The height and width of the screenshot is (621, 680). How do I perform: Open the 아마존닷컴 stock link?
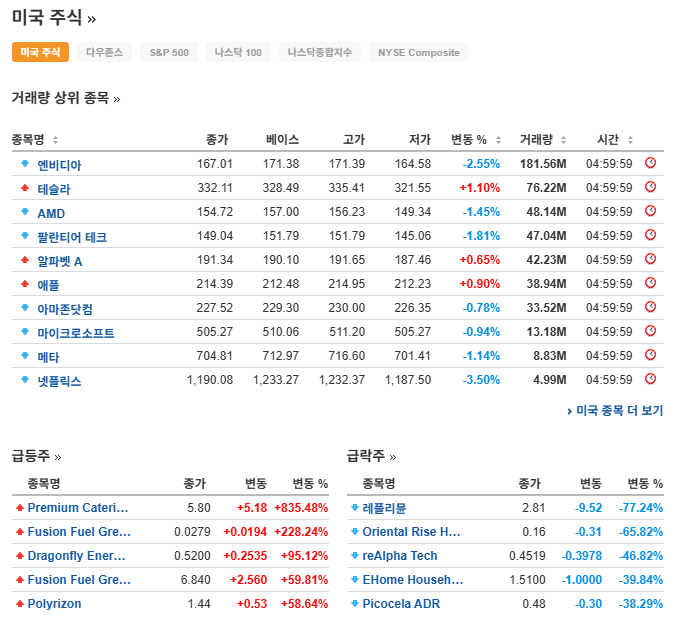pos(65,309)
